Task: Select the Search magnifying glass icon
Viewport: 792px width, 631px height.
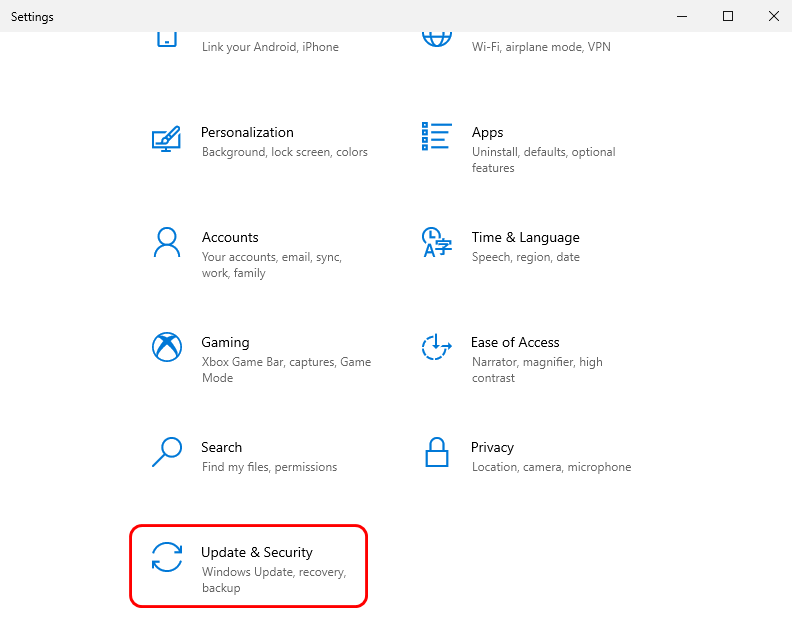Action: 167,452
